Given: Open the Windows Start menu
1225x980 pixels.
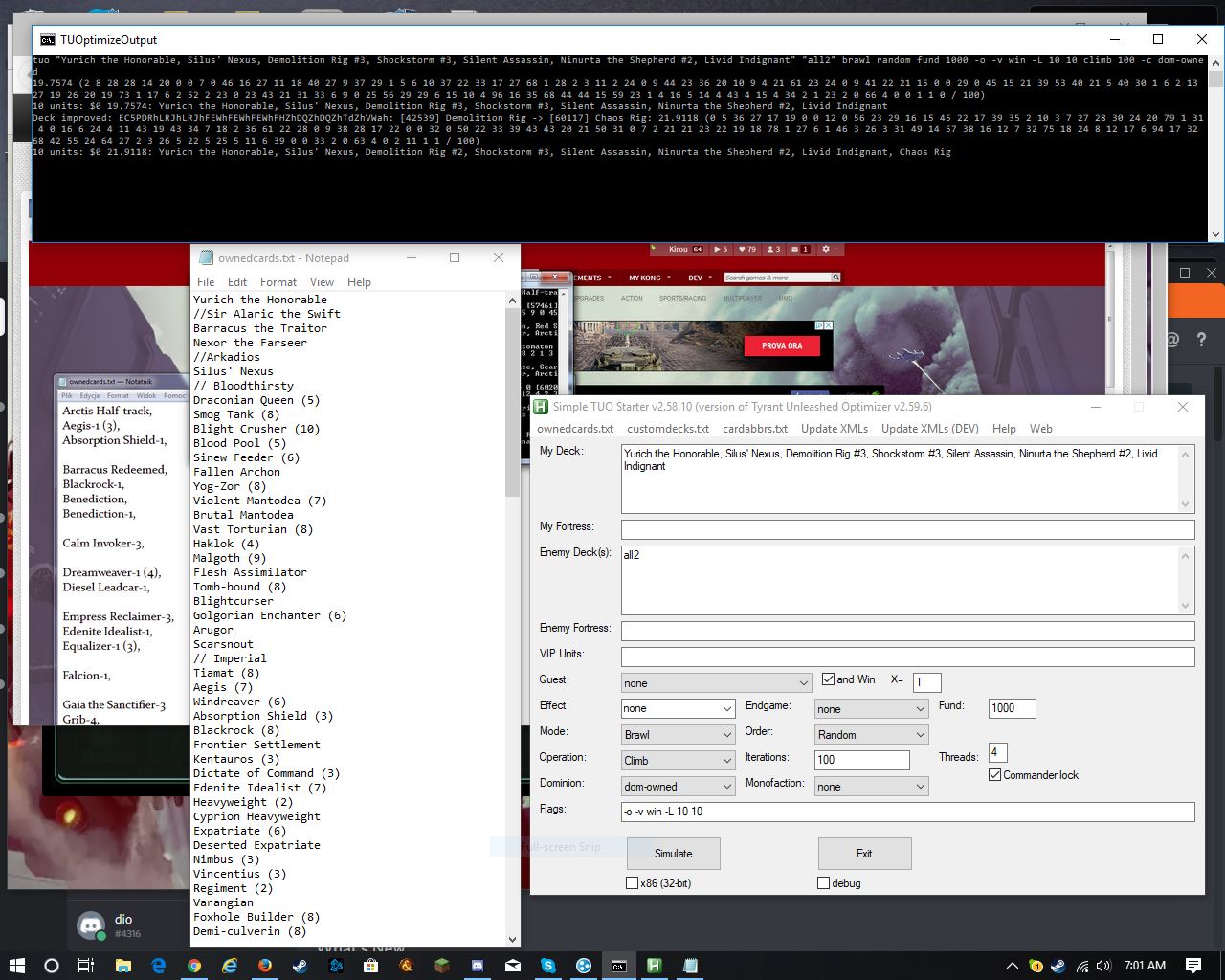Looking at the screenshot, I should 16,966.
